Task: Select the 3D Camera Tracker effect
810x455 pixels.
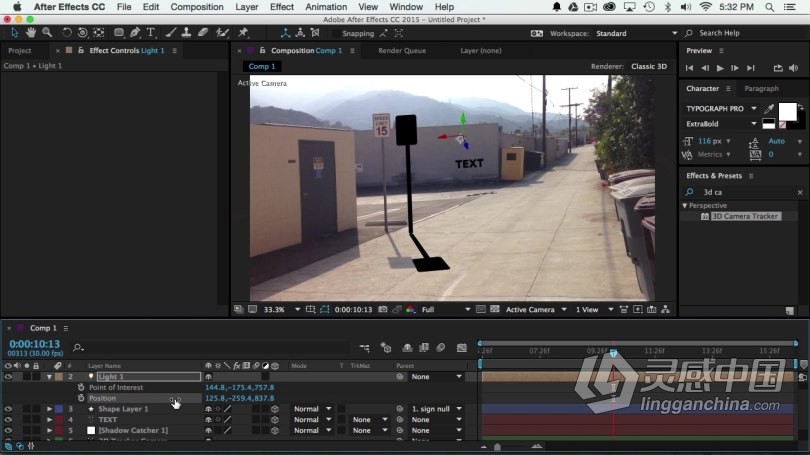Action: point(744,216)
